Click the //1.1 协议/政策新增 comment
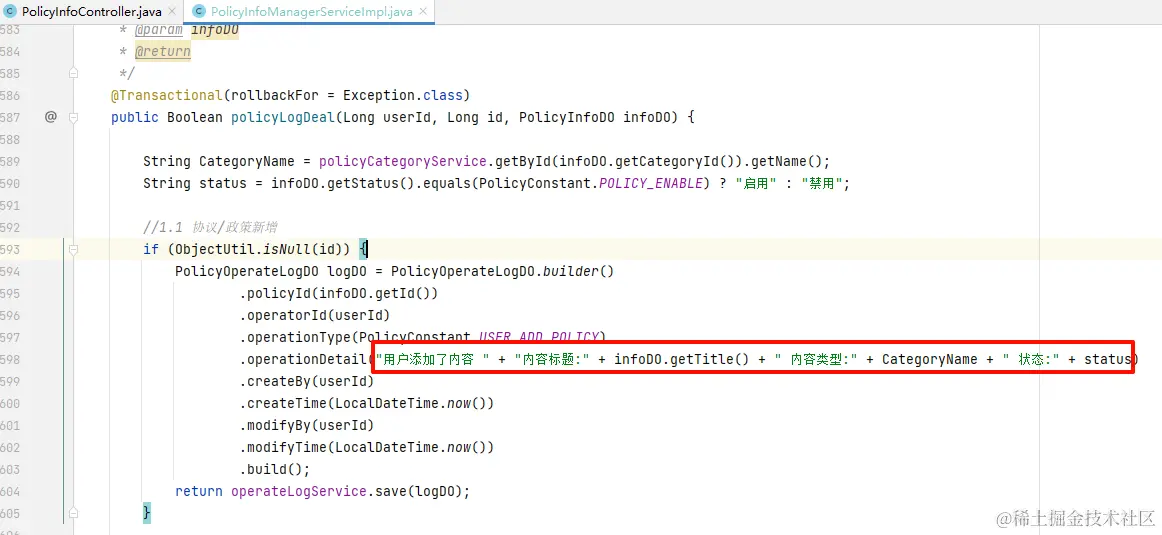The width and height of the screenshot is (1162, 535). (x=210, y=227)
